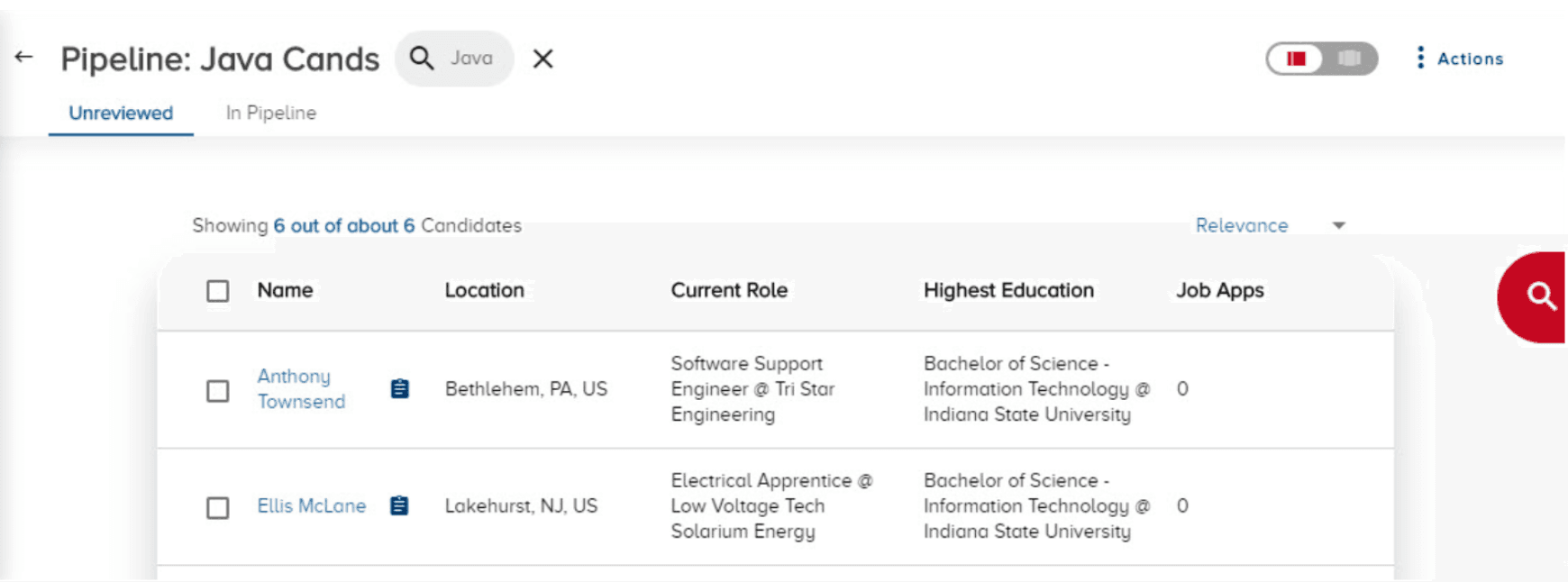Viewport: 1568px width, 582px height.
Task: Click the Java search input field
Action: tap(472, 59)
